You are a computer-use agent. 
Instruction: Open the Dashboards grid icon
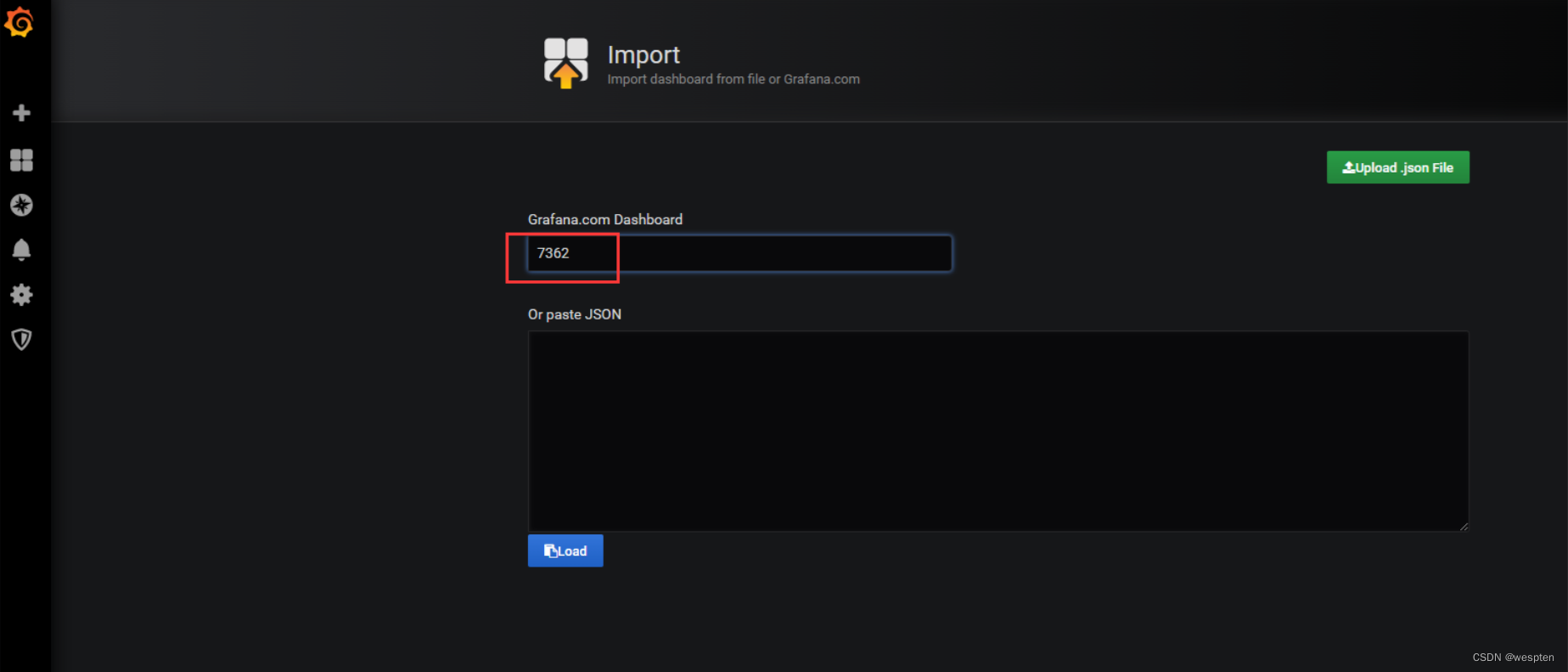[x=22, y=160]
